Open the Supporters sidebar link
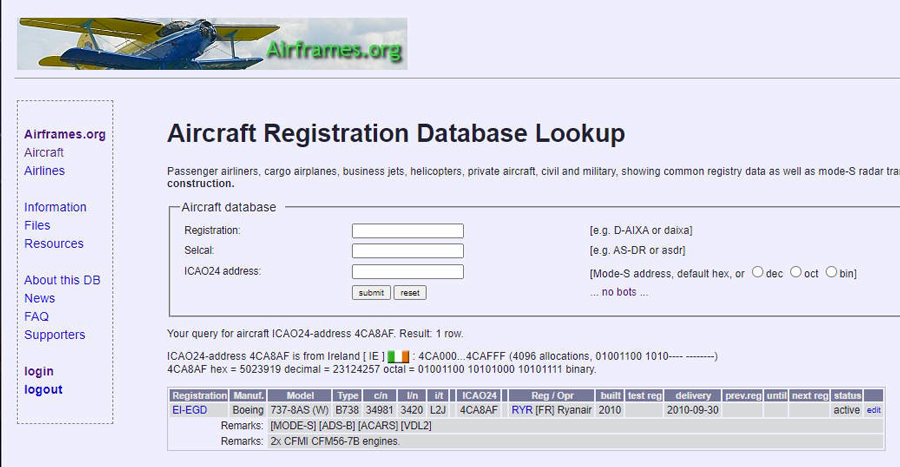The width and height of the screenshot is (900, 467). tap(55, 335)
